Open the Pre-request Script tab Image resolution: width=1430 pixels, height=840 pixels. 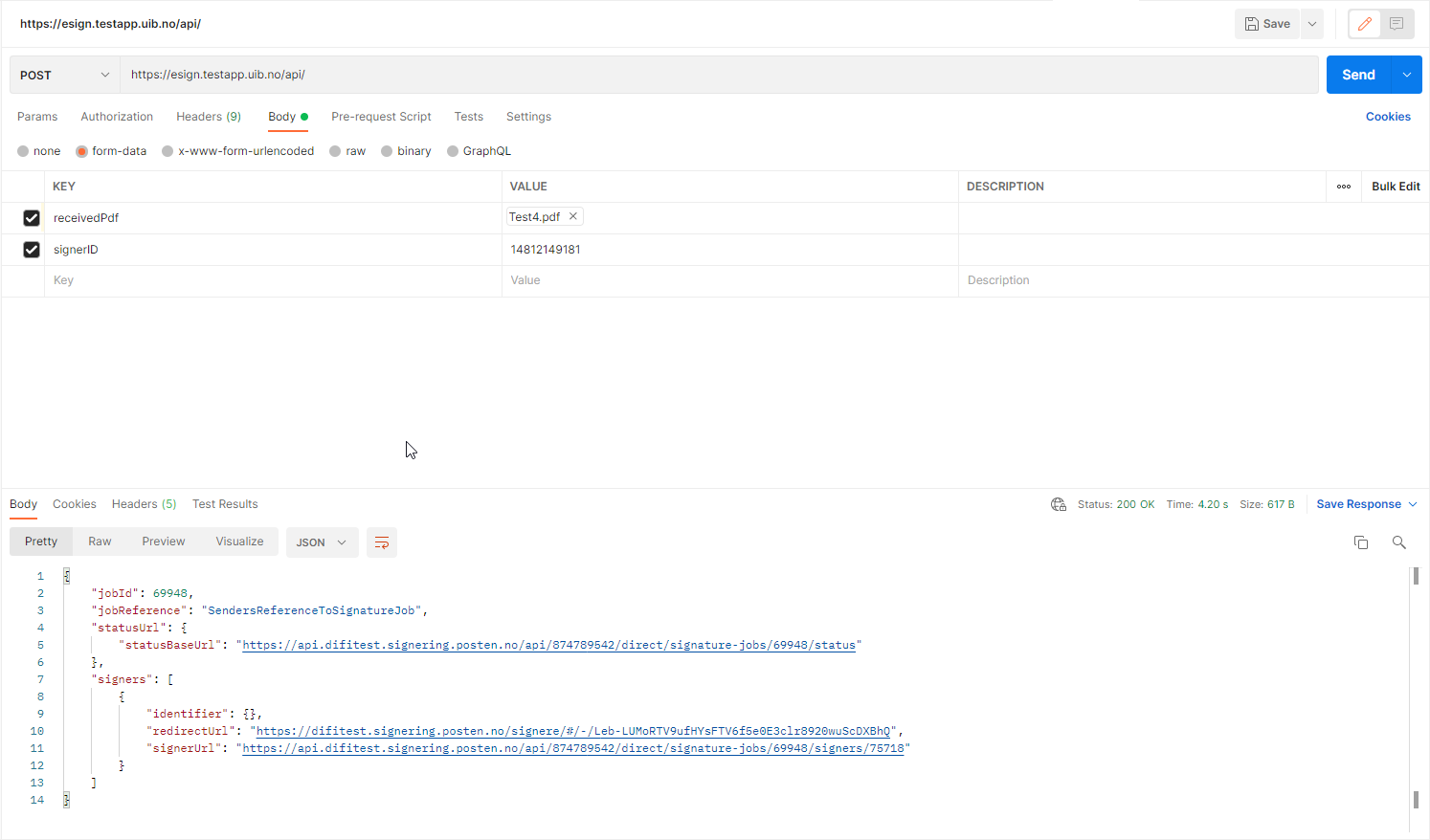(x=381, y=117)
